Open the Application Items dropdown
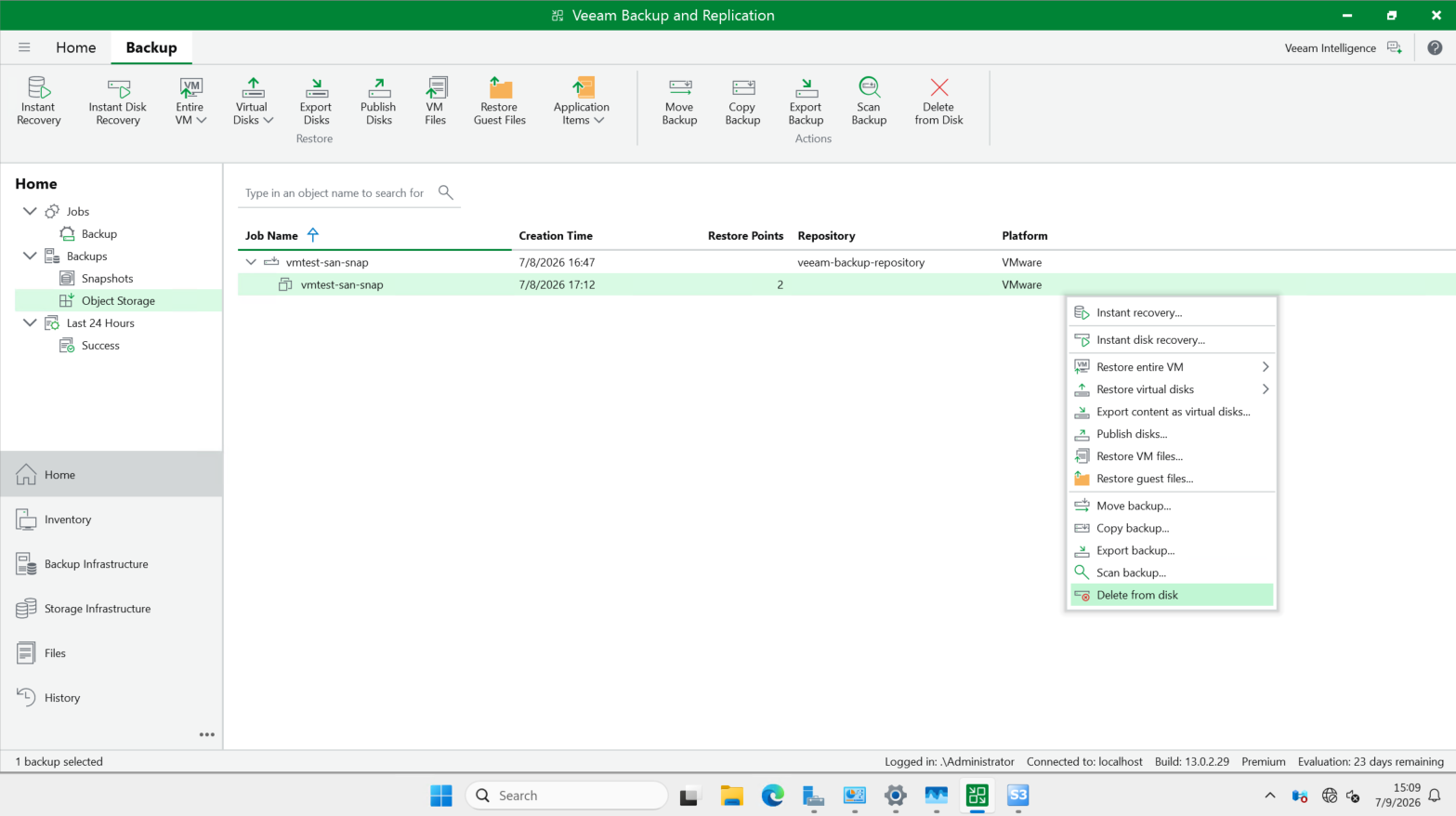1456x816 pixels. [x=582, y=100]
